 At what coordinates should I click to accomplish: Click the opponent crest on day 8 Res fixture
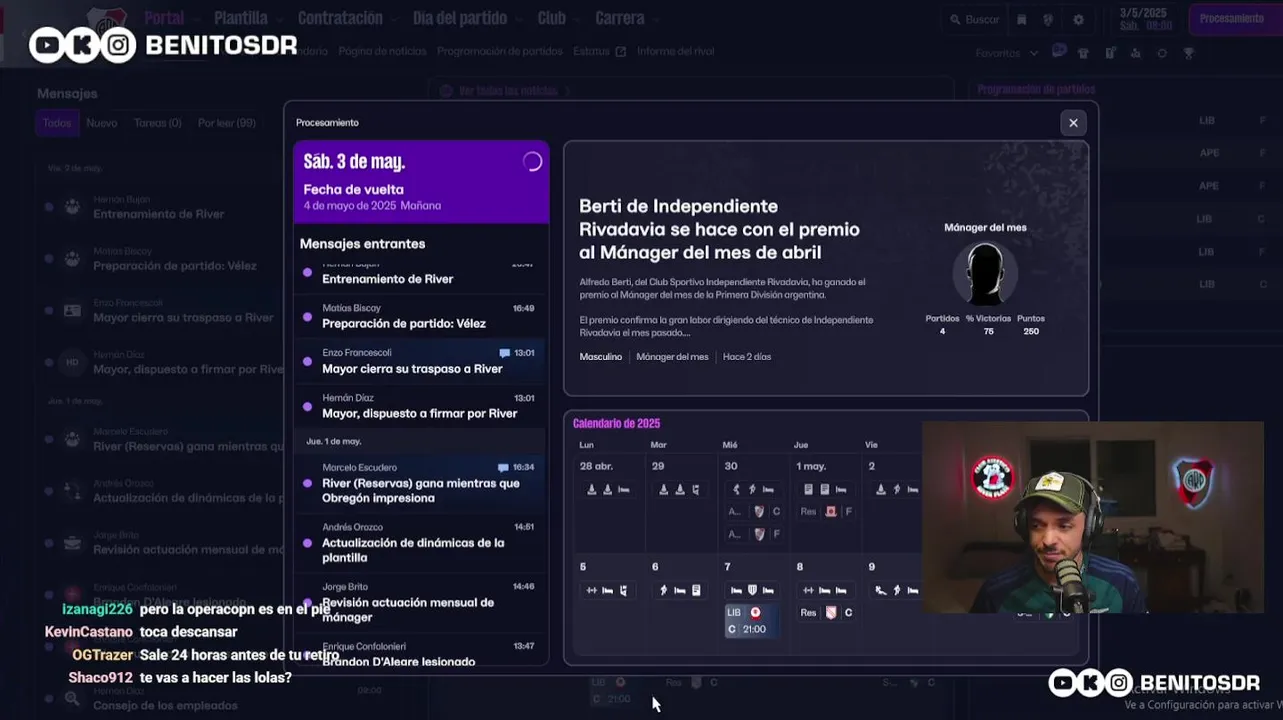coord(830,613)
